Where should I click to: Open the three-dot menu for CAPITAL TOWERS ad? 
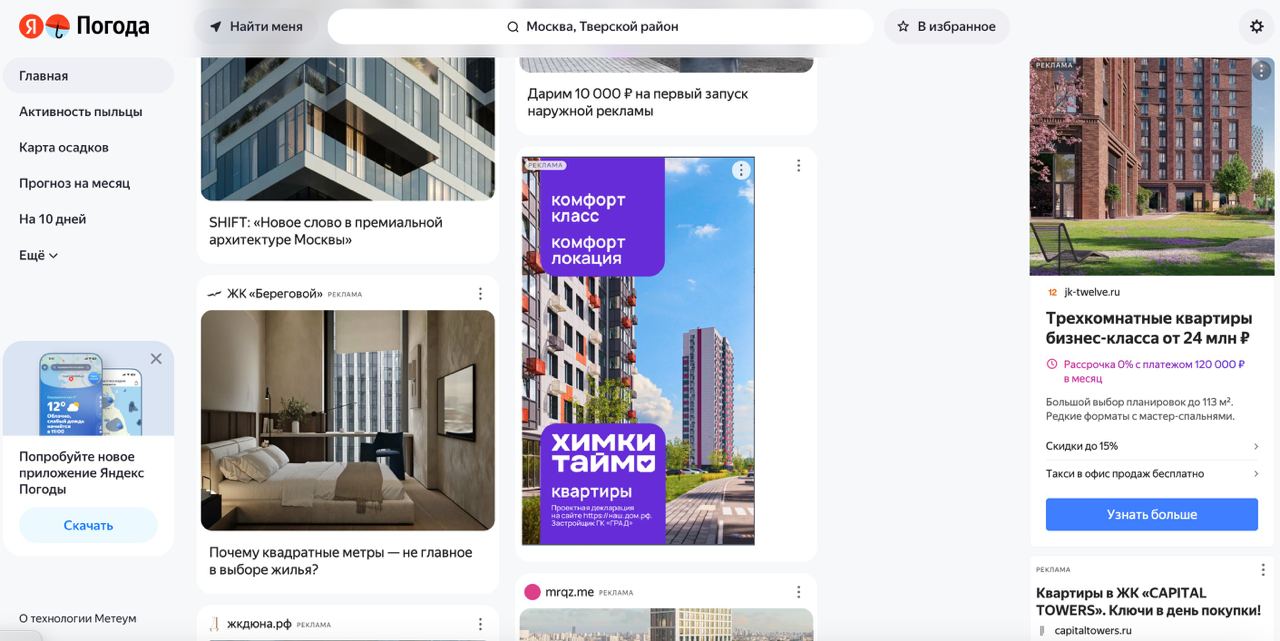pos(1261,570)
